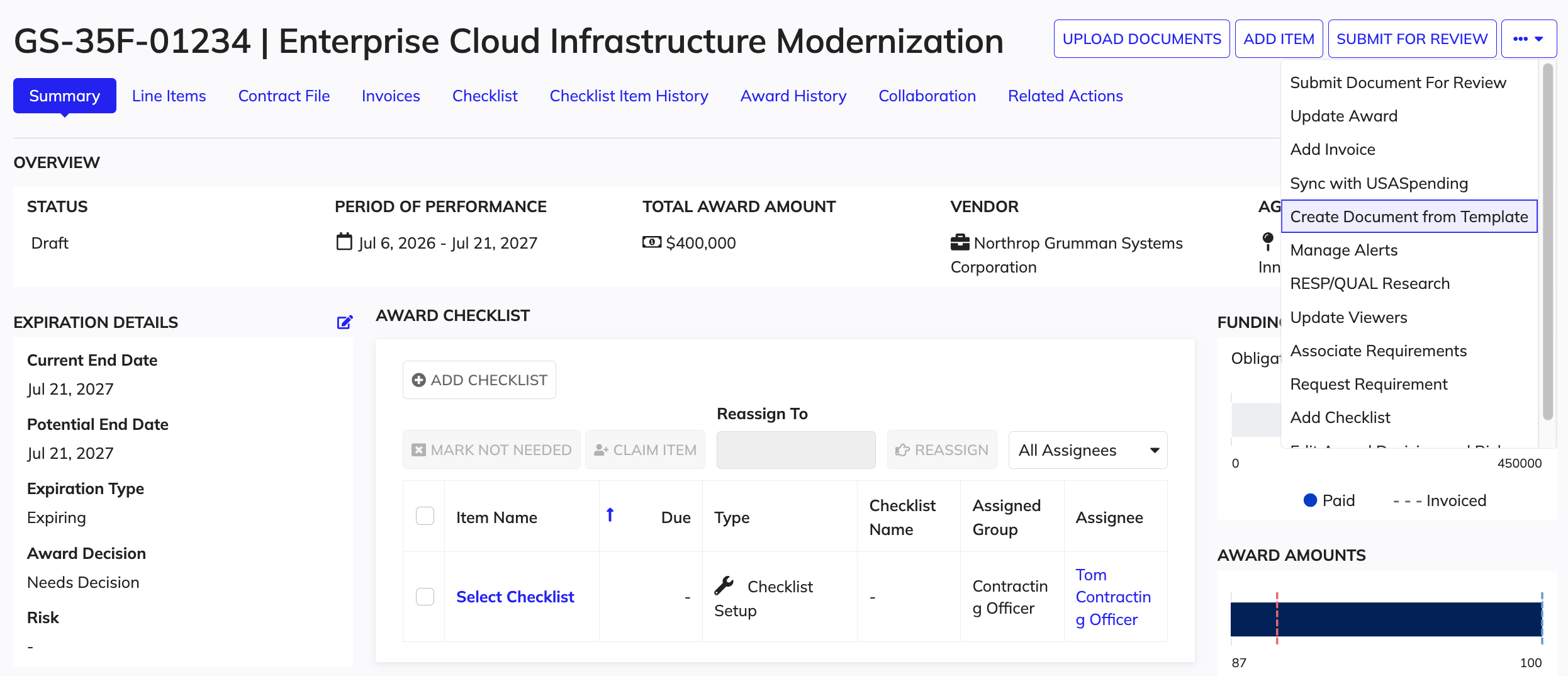This screenshot has height=676, width=1568.
Task: Toggle the select-all checkbox in table header
Action: (425, 516)
